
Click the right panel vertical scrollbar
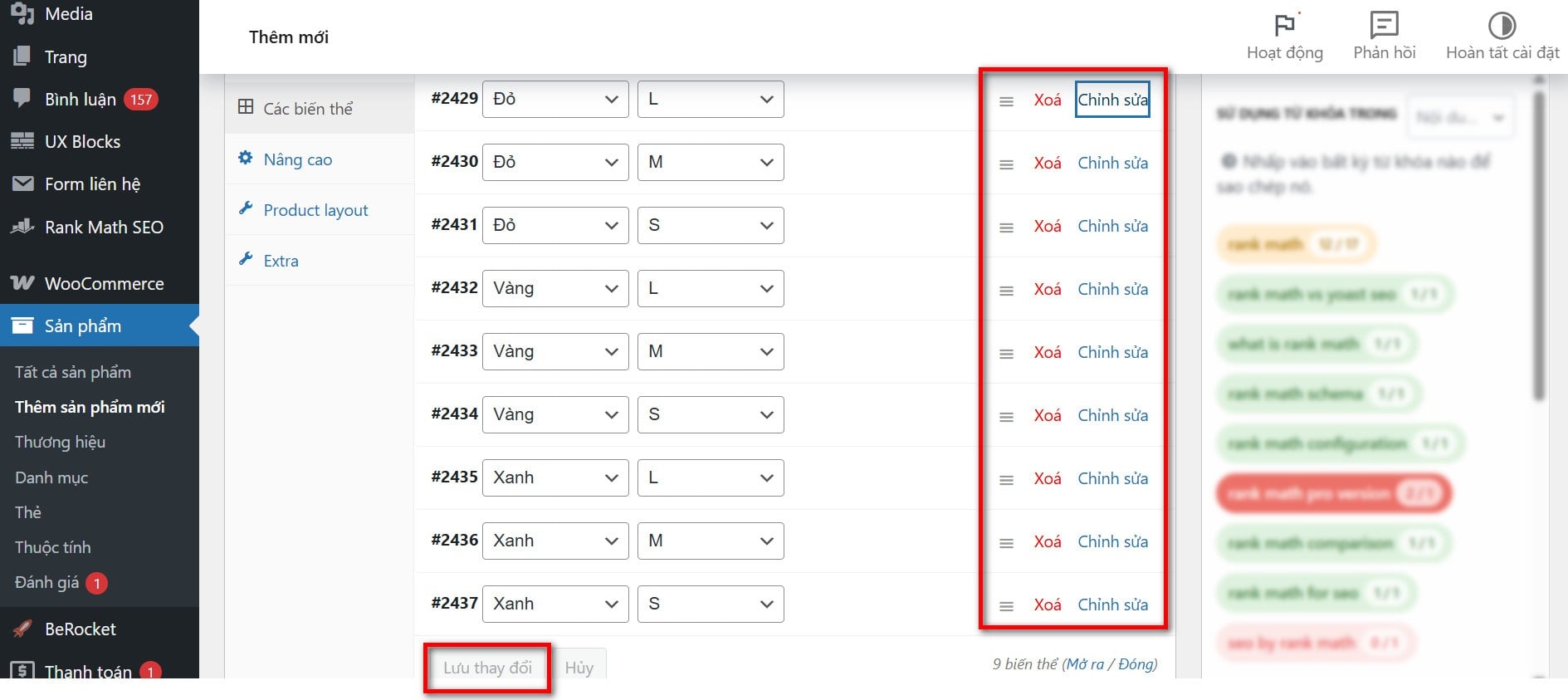pos(1538,249)
